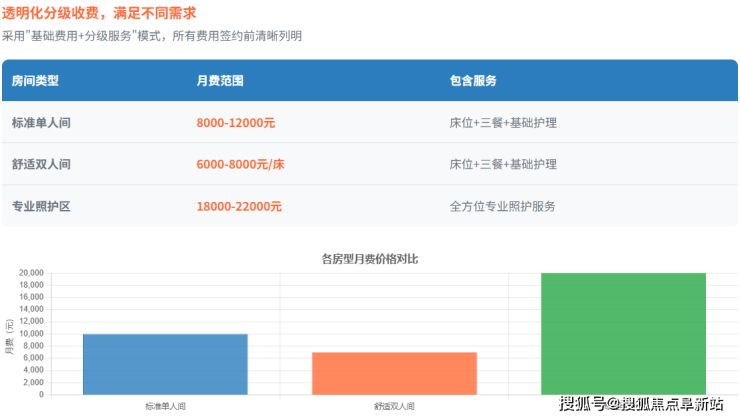Viewport: 740px width, 420px height.
Task: Click 床位+三餐+基础护理 in 标准单人间 row
Action: click(503, 123)
